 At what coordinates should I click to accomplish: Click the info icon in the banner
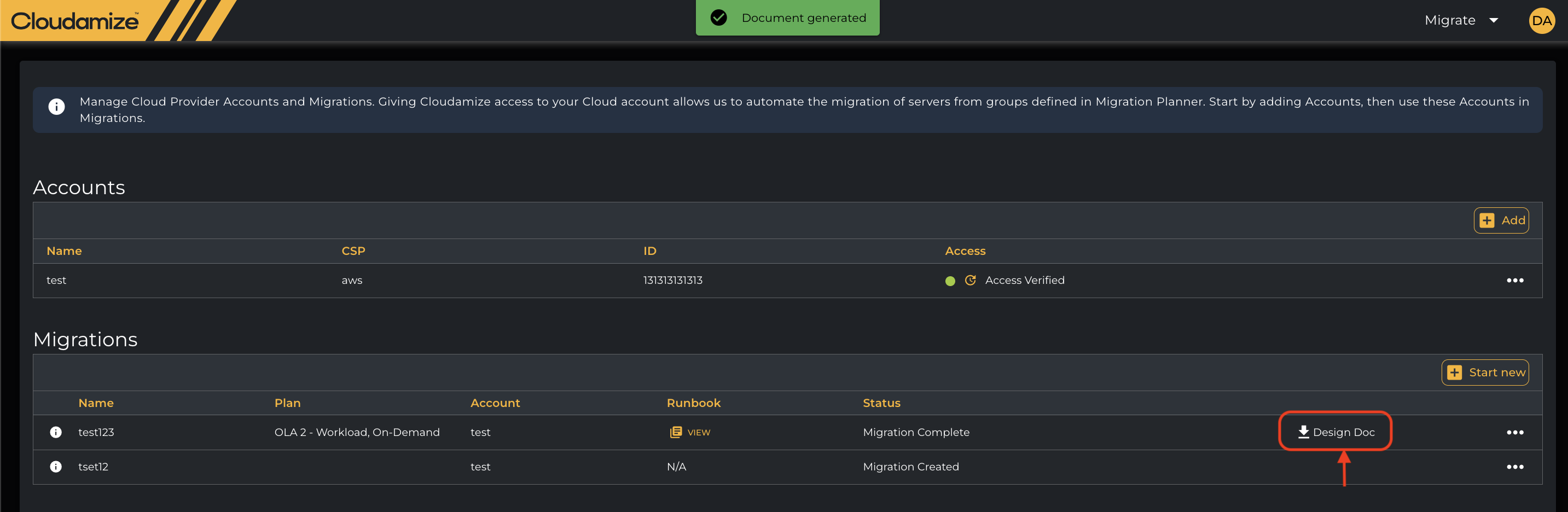click(x=56, y=107)
